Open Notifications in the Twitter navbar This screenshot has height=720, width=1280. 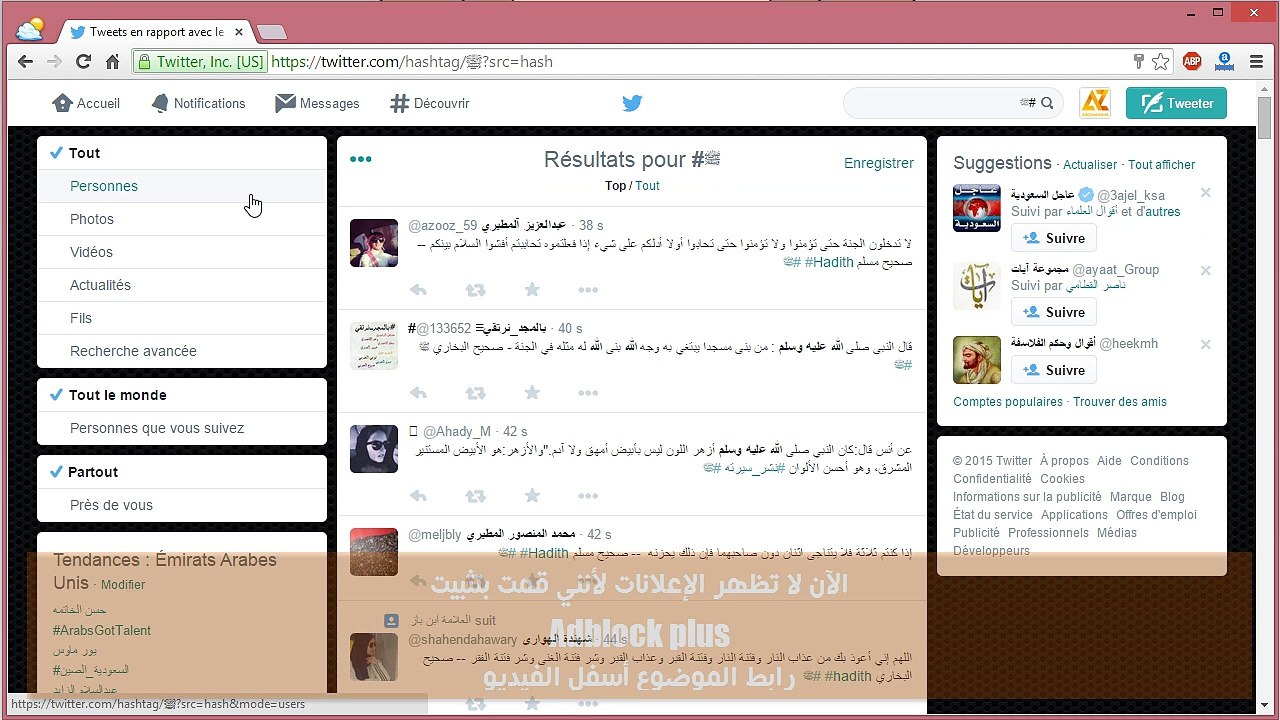tap(198, 103)
